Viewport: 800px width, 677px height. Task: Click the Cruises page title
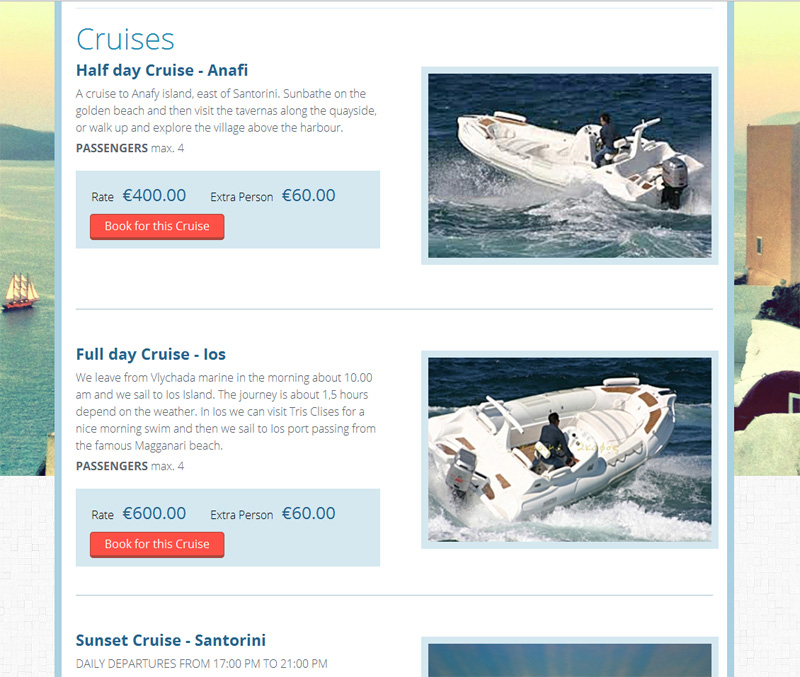click(x=126, y=39)
